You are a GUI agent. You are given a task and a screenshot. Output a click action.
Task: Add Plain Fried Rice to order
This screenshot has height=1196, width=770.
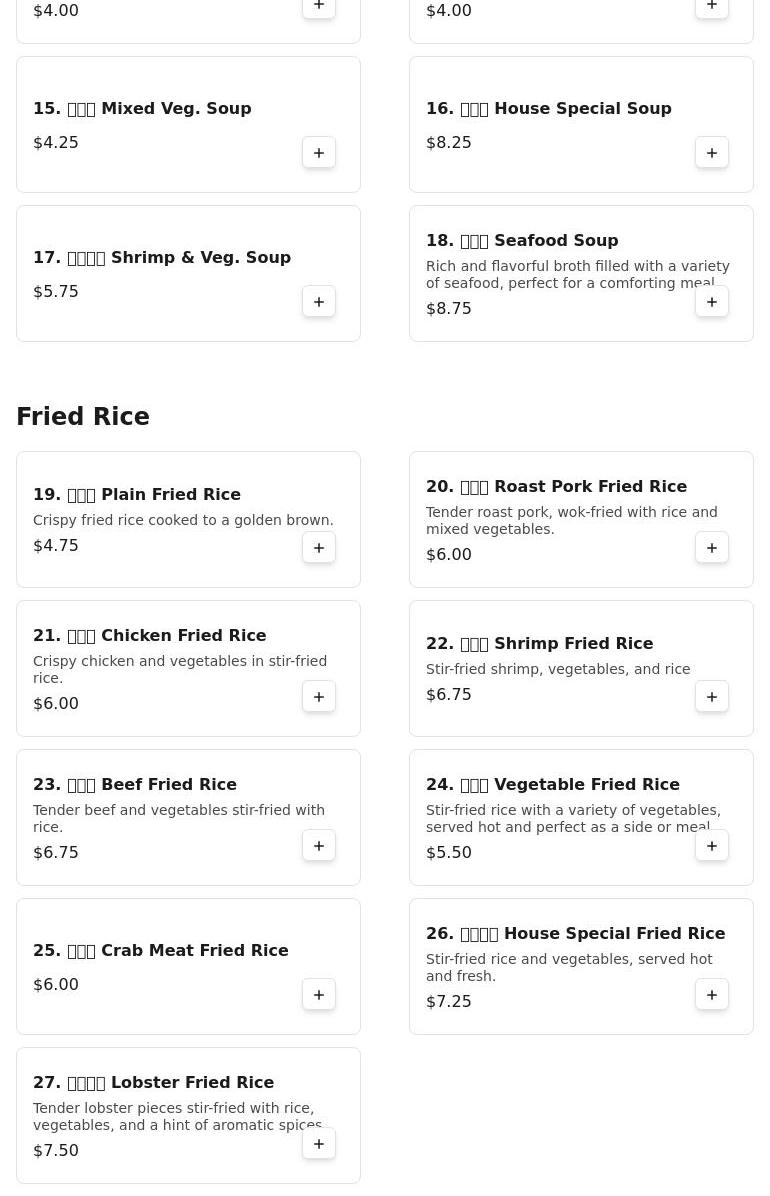[319, 548]
